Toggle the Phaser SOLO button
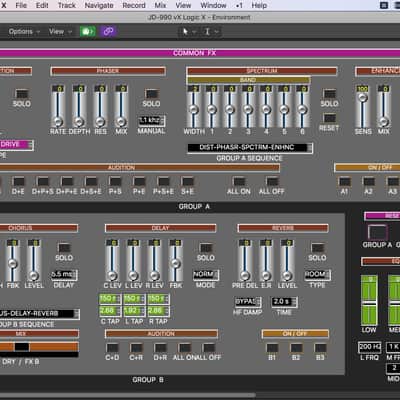Screen dimensions: 400x400 coord(151,94)
